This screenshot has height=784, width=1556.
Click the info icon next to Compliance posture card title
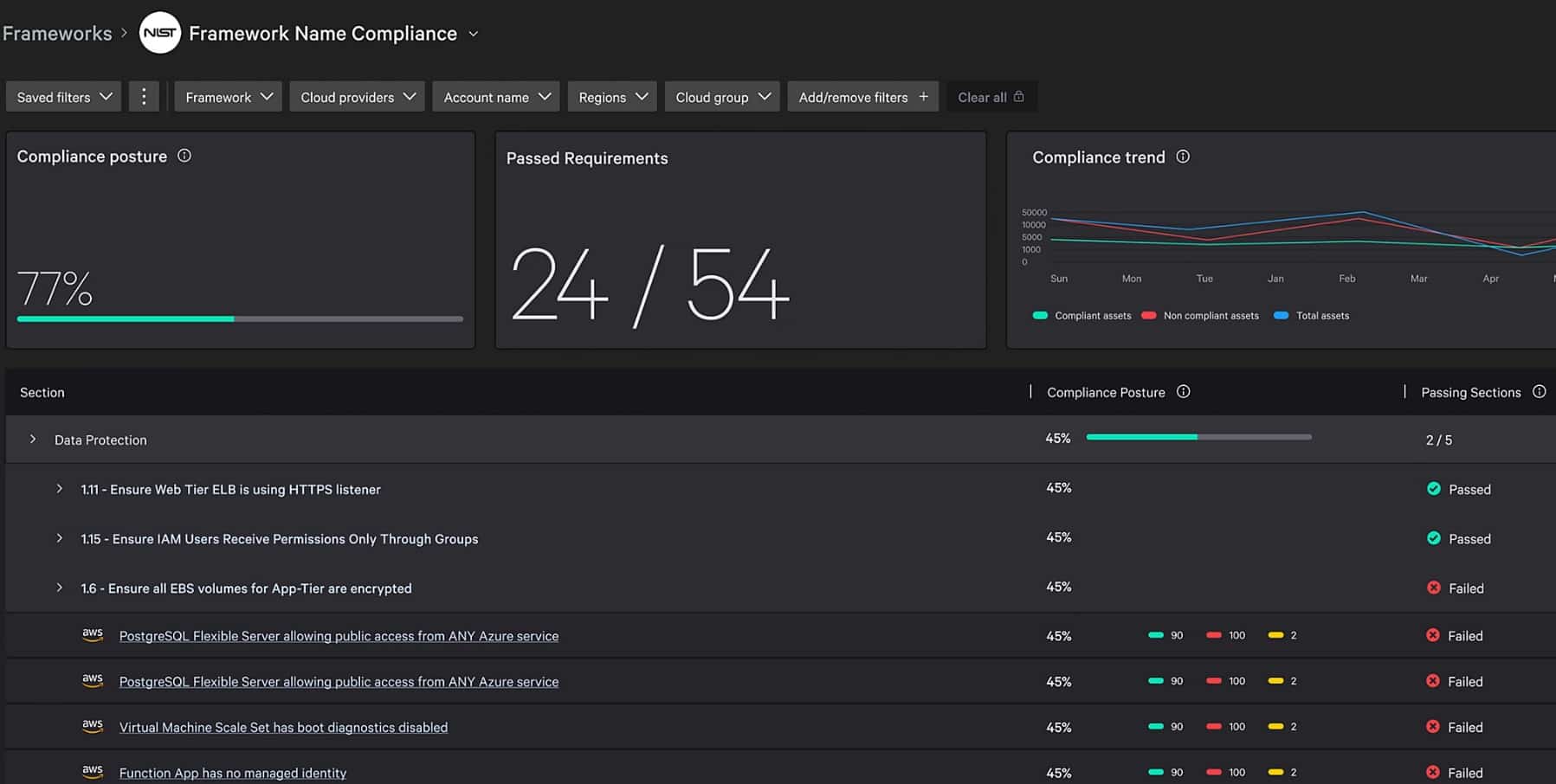pos(184,156)
